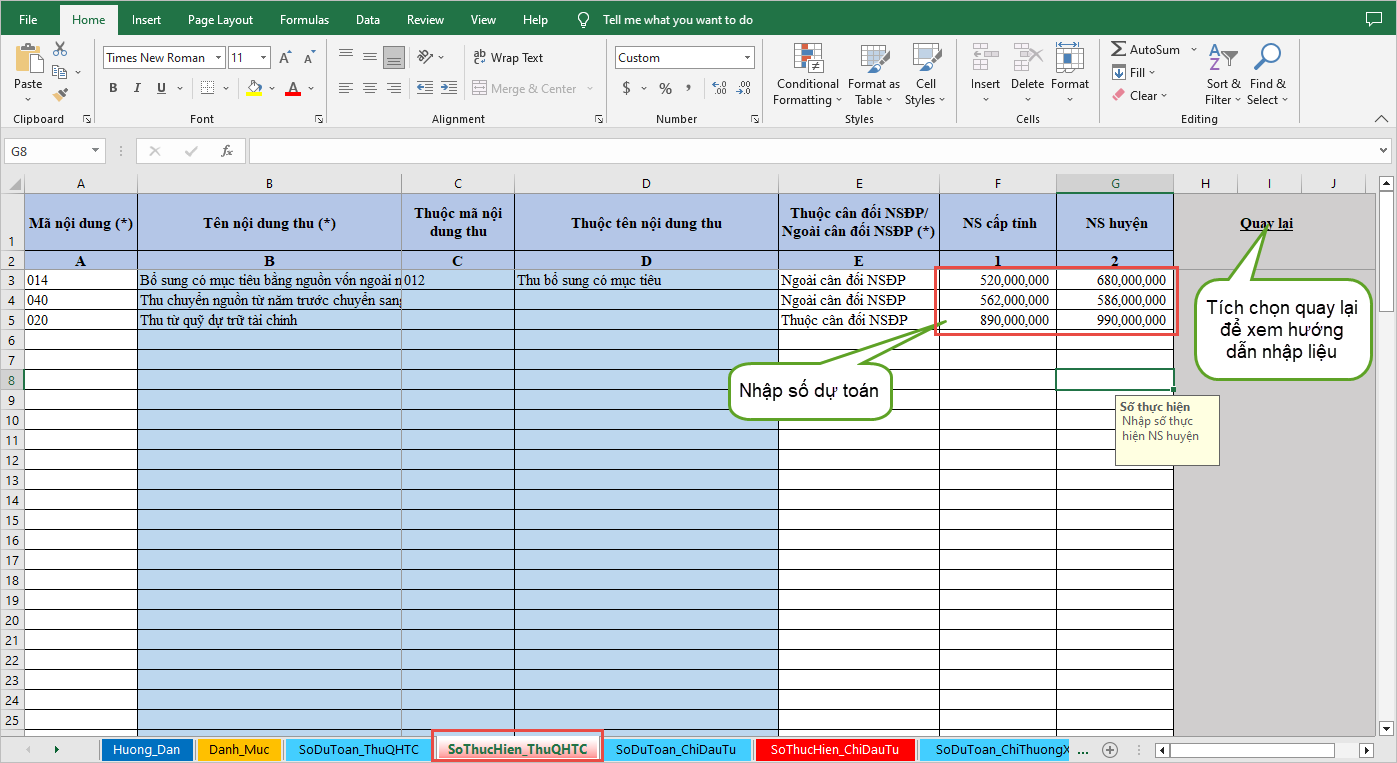Viewport: 1397px width, 763px height.
Task: Click the Cut scissors icon
Action: point(60,49)
